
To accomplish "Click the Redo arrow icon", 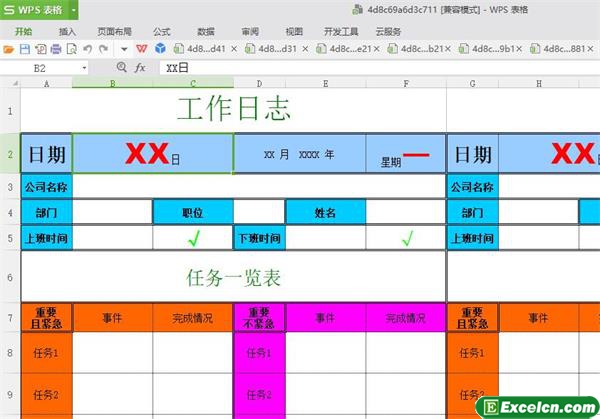I will 103,49.
